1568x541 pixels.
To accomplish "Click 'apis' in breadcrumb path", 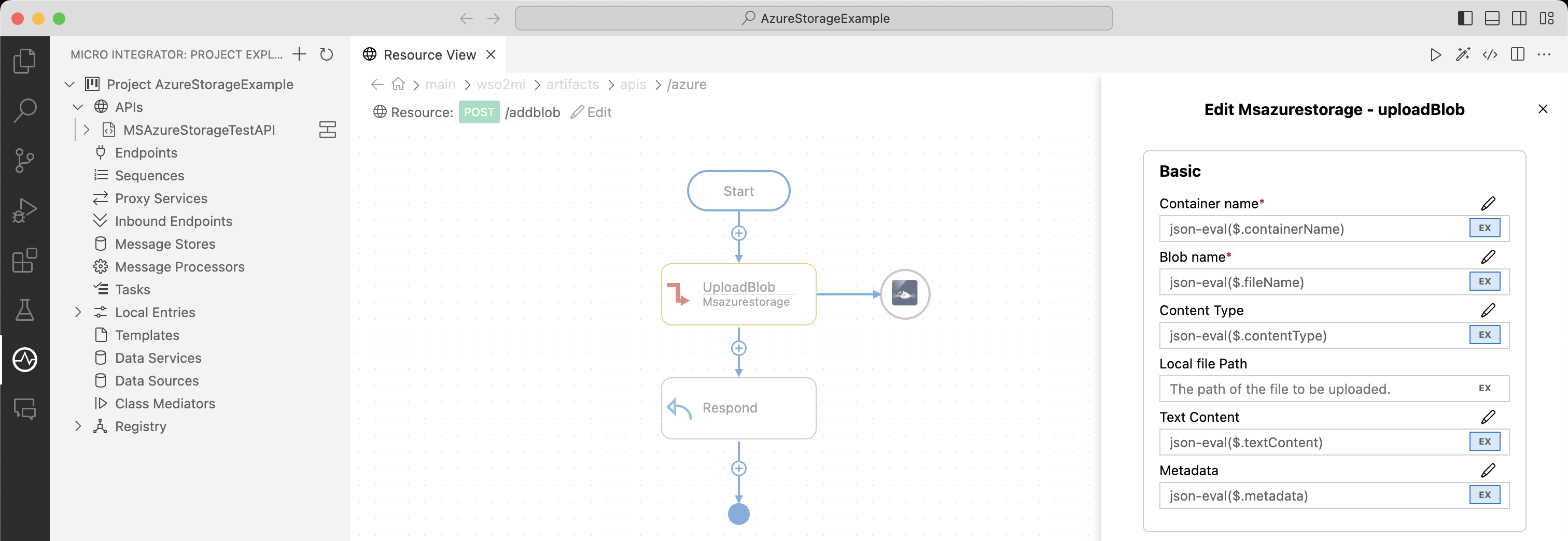I will (x=633, y=84).
